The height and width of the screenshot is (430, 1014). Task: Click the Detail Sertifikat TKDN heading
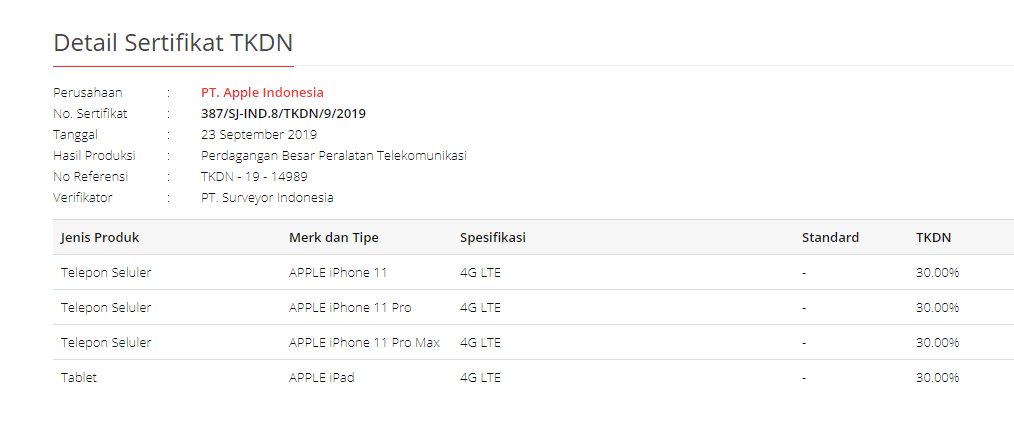(173, 43)
